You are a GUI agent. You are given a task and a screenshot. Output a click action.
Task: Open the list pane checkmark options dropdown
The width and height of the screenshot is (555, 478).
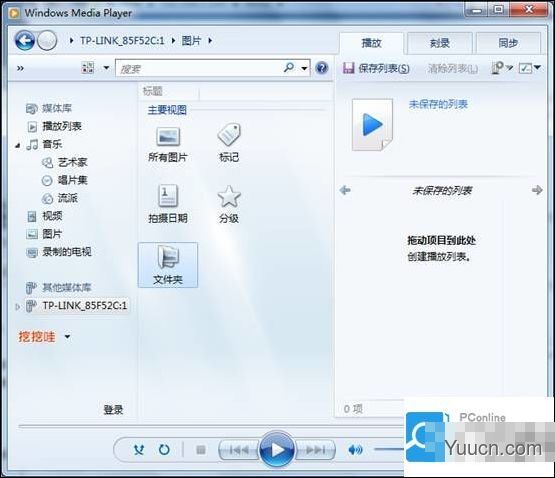[530, 67]
